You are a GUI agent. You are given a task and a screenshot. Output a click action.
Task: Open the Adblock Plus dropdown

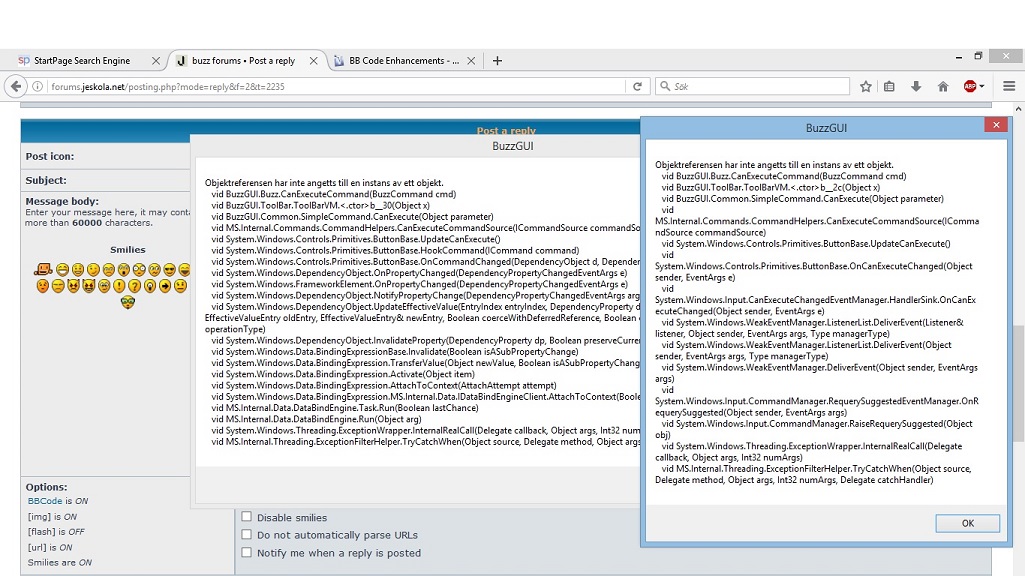[x=982, y=87]
